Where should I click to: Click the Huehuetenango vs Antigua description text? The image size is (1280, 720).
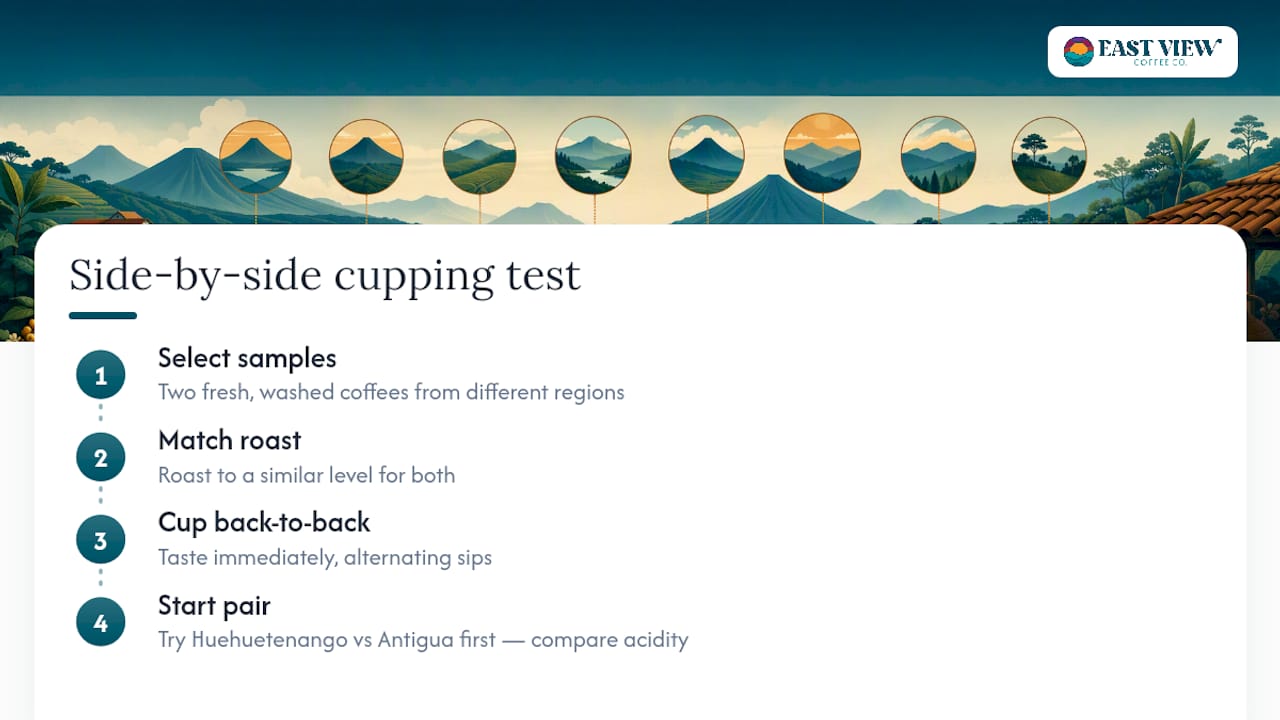click(423, 639)
